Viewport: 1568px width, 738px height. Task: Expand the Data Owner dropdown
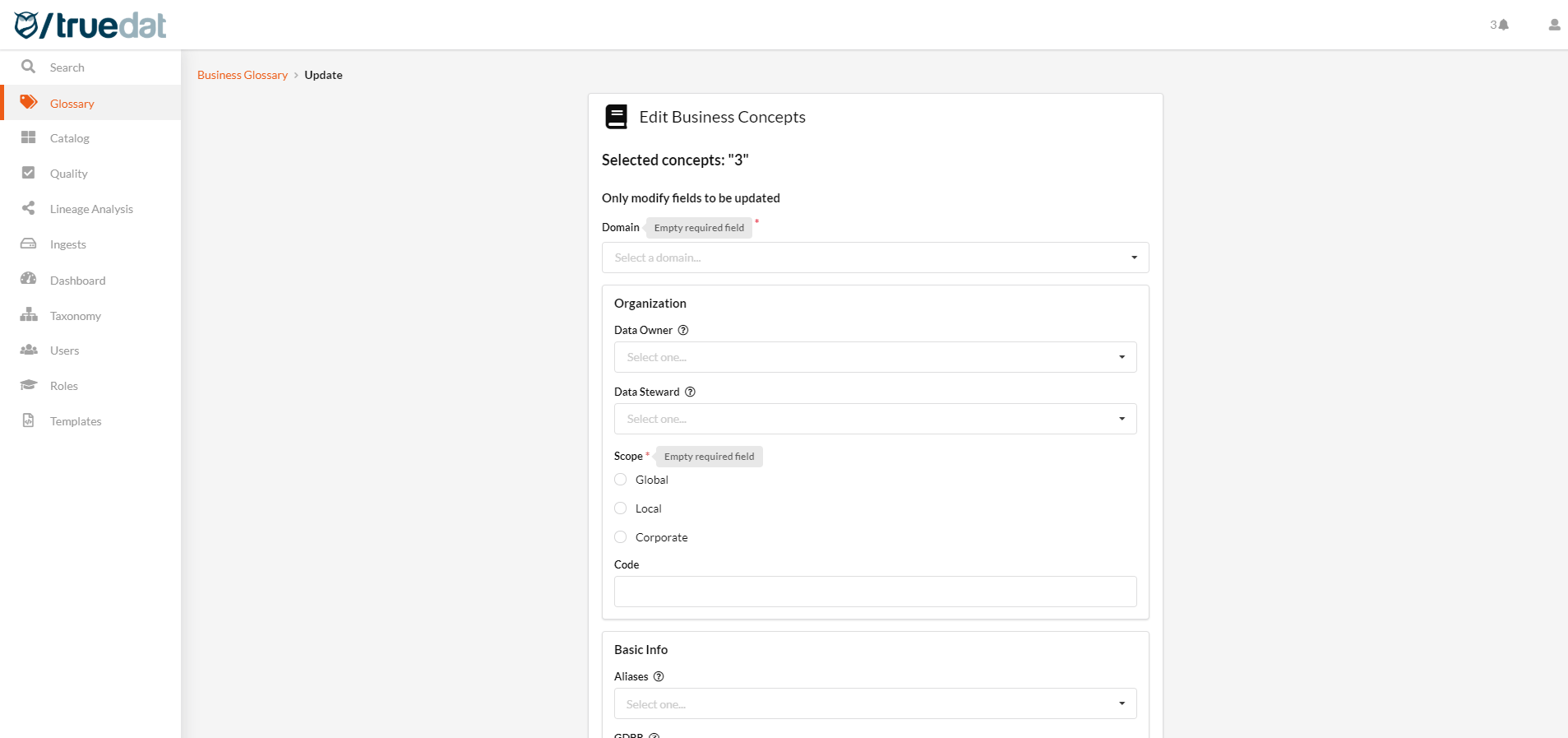point(875,357)
